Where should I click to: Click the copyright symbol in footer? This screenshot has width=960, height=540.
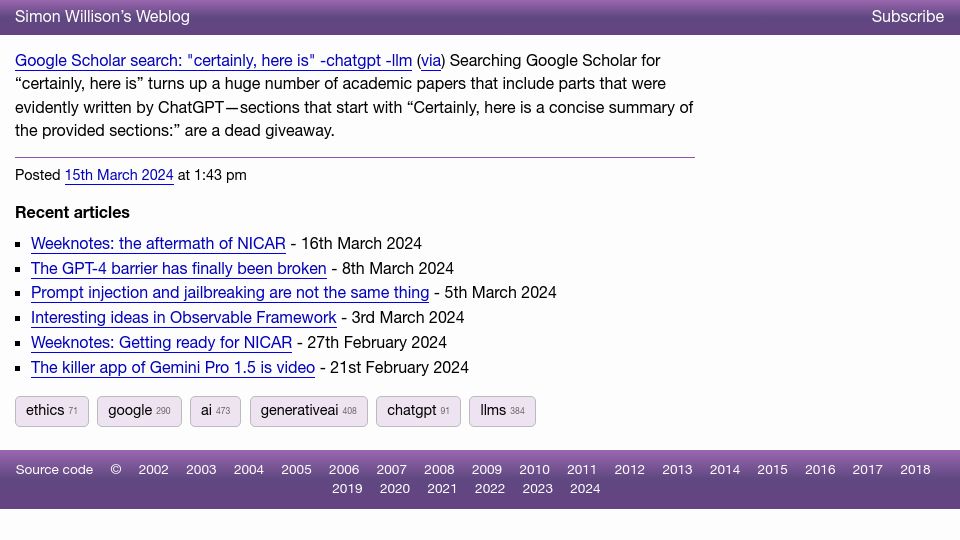tap(116, 470)
